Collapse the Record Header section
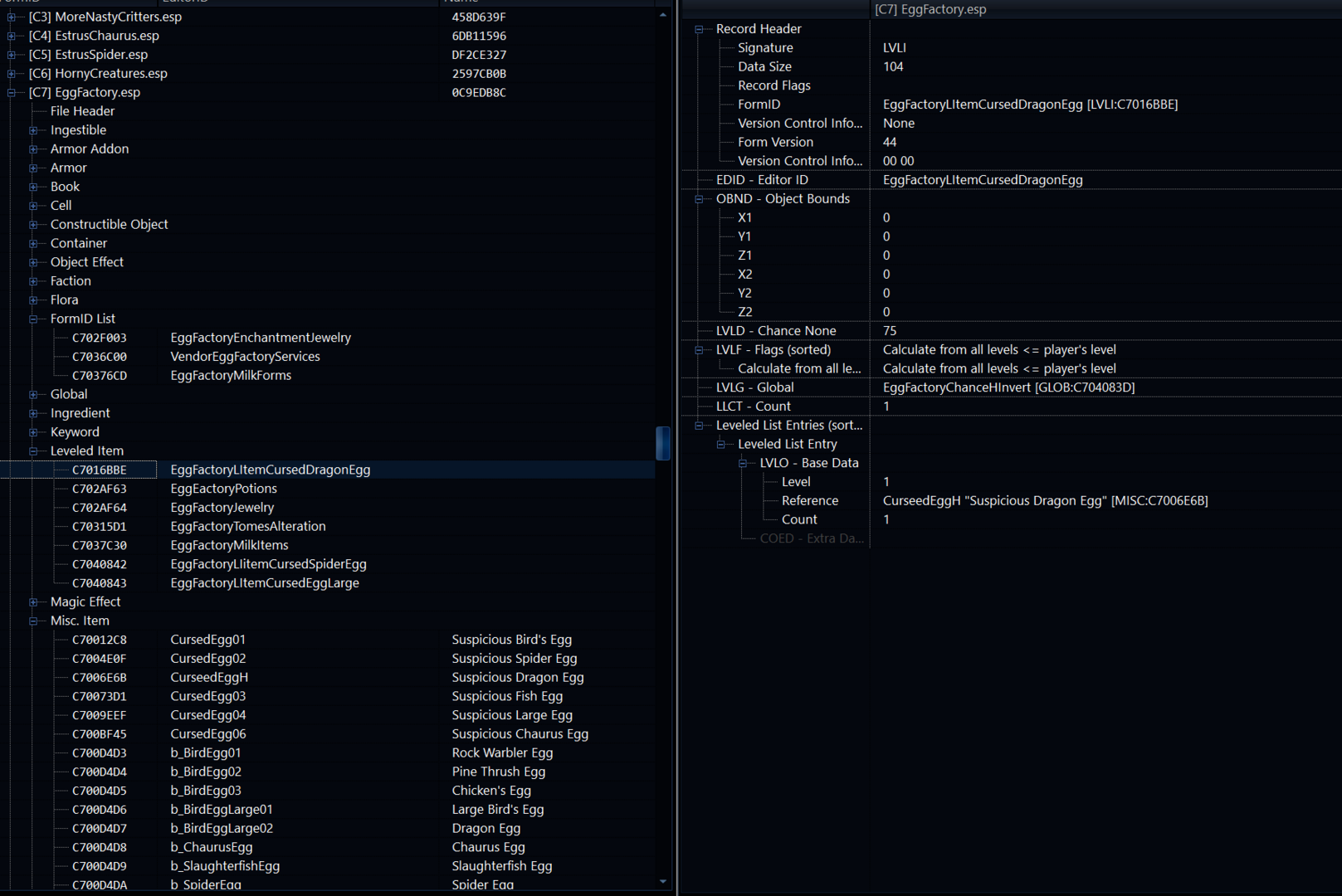This screenshot has height=896, width=1342. click(x=699, y=29)
